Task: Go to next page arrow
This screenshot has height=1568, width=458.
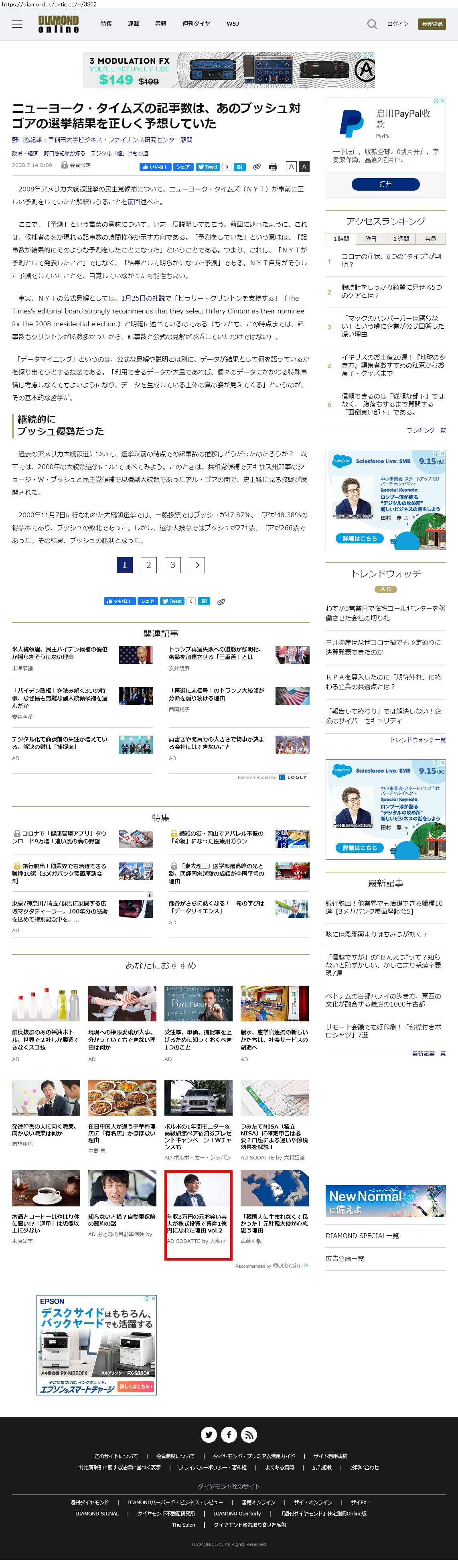Action: tap(197, 565)
